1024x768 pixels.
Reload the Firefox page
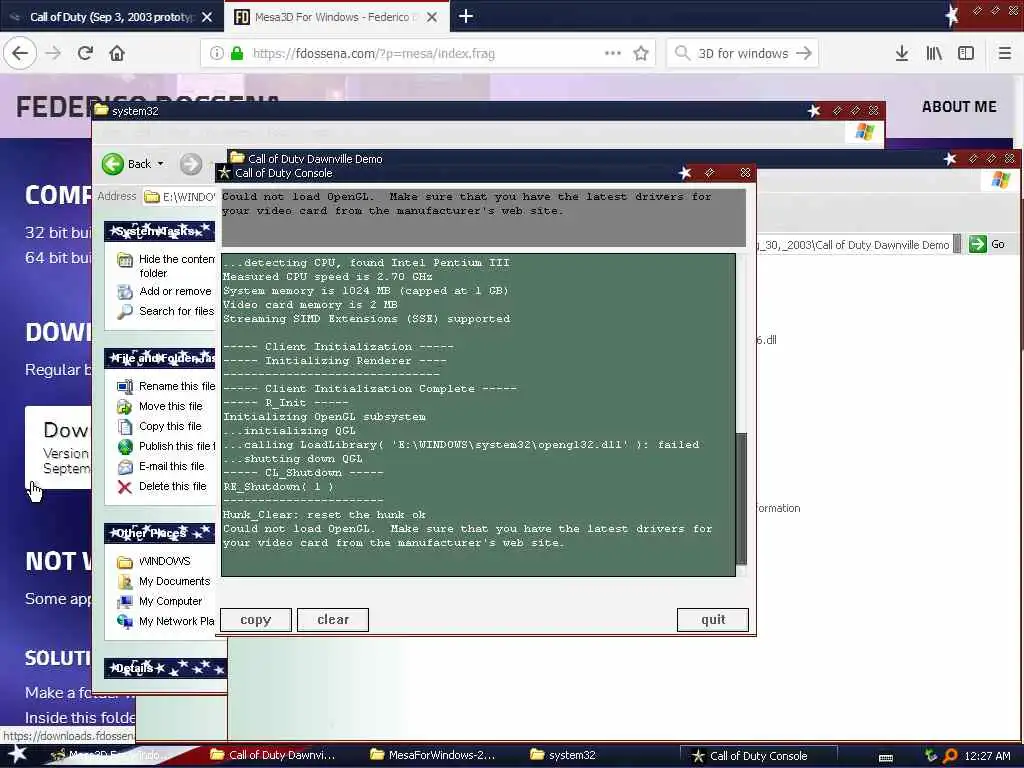coord(85,53)
